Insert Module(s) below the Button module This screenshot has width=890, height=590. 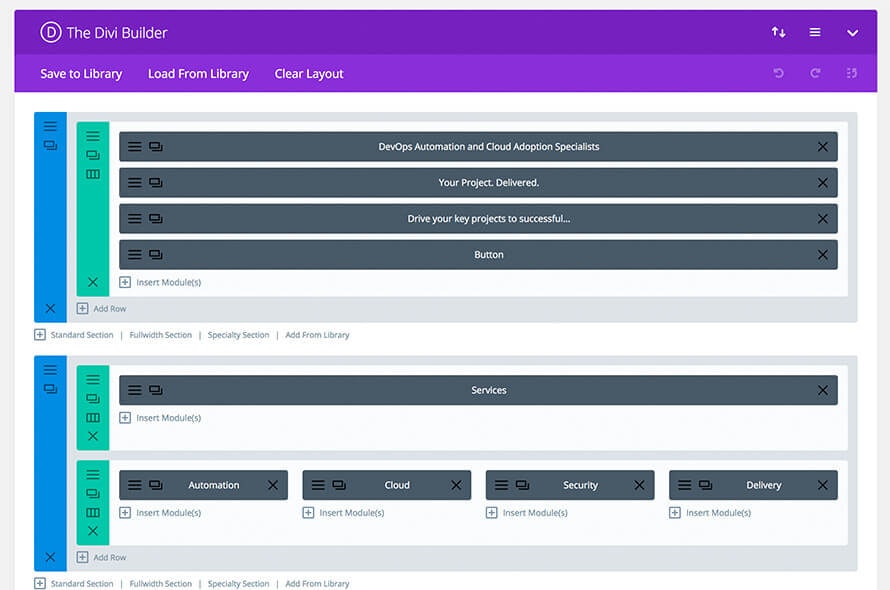[160, 282]
